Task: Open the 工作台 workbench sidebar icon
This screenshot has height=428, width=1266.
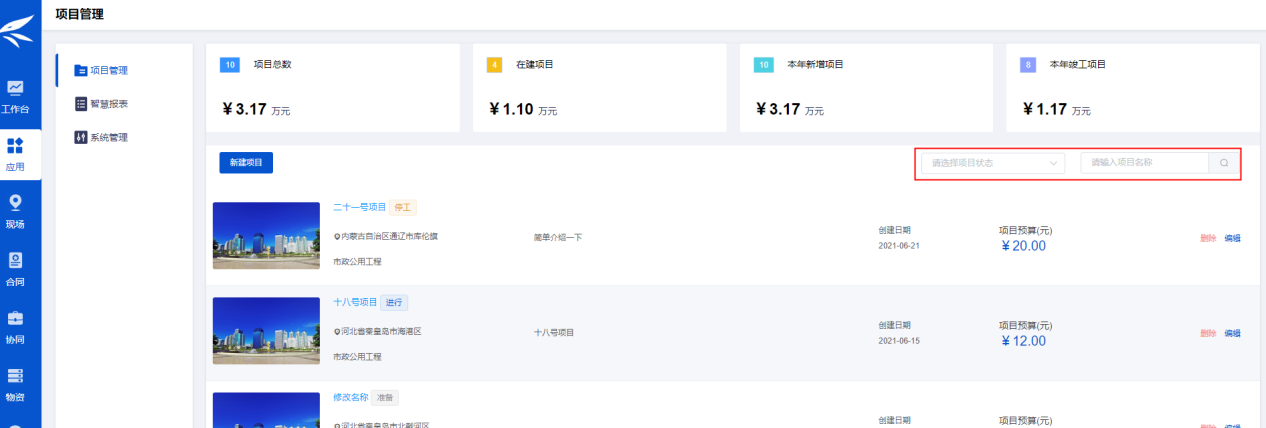Action: pyautogui.click(x=16, y=88)
